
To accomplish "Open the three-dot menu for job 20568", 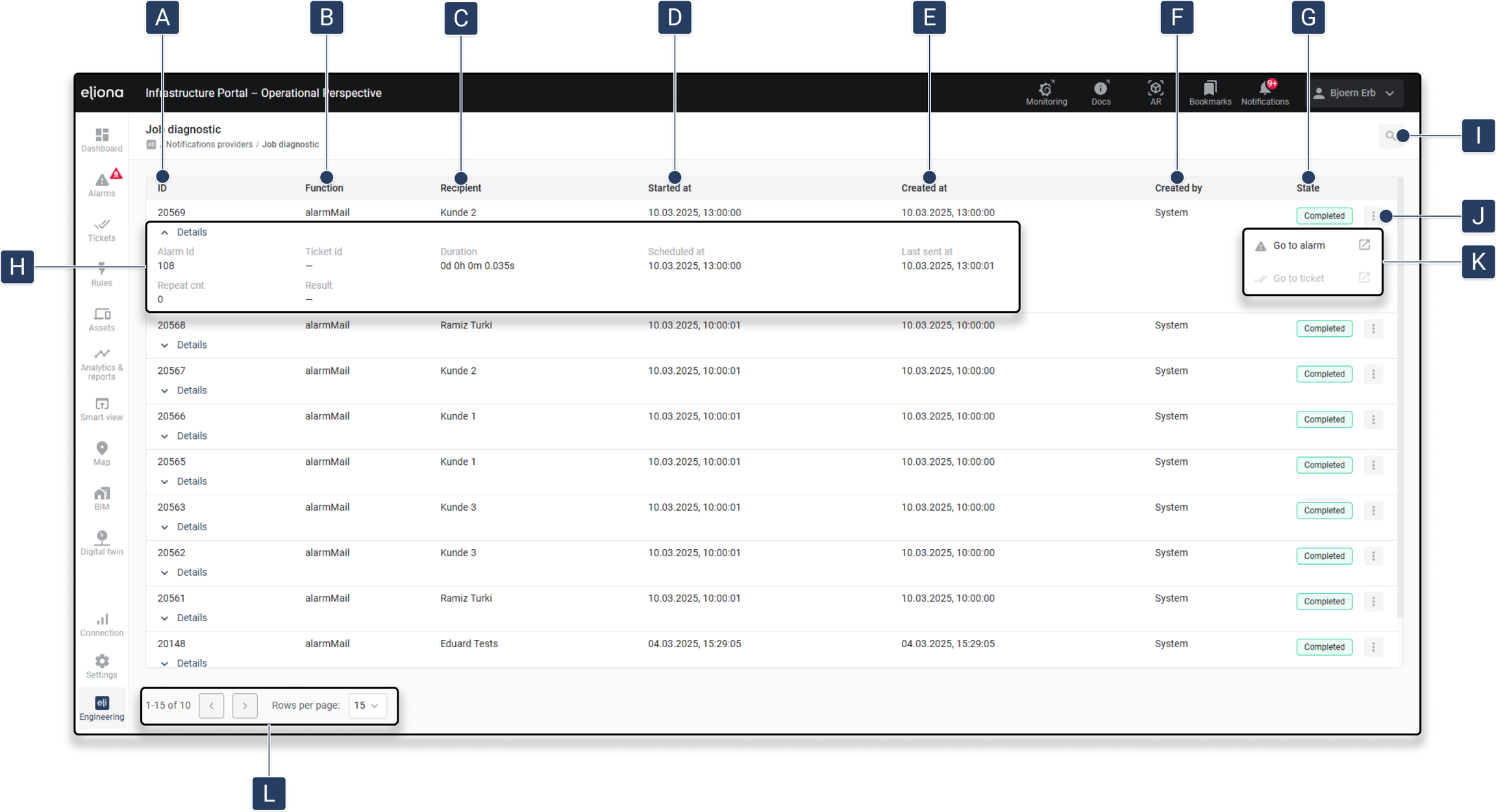I will pos(1373,328).
